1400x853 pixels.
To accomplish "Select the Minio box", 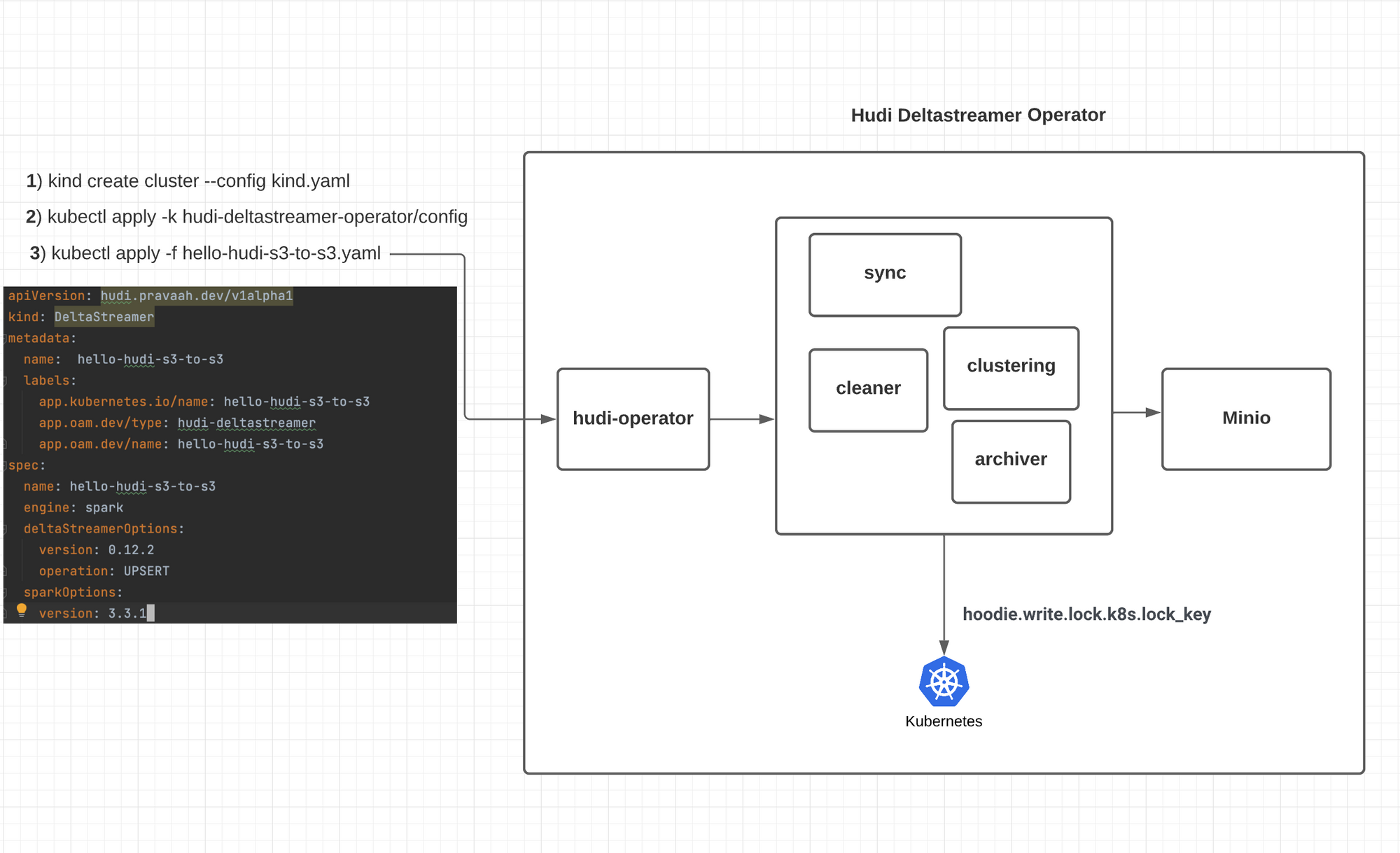I will pos(1246,419).
